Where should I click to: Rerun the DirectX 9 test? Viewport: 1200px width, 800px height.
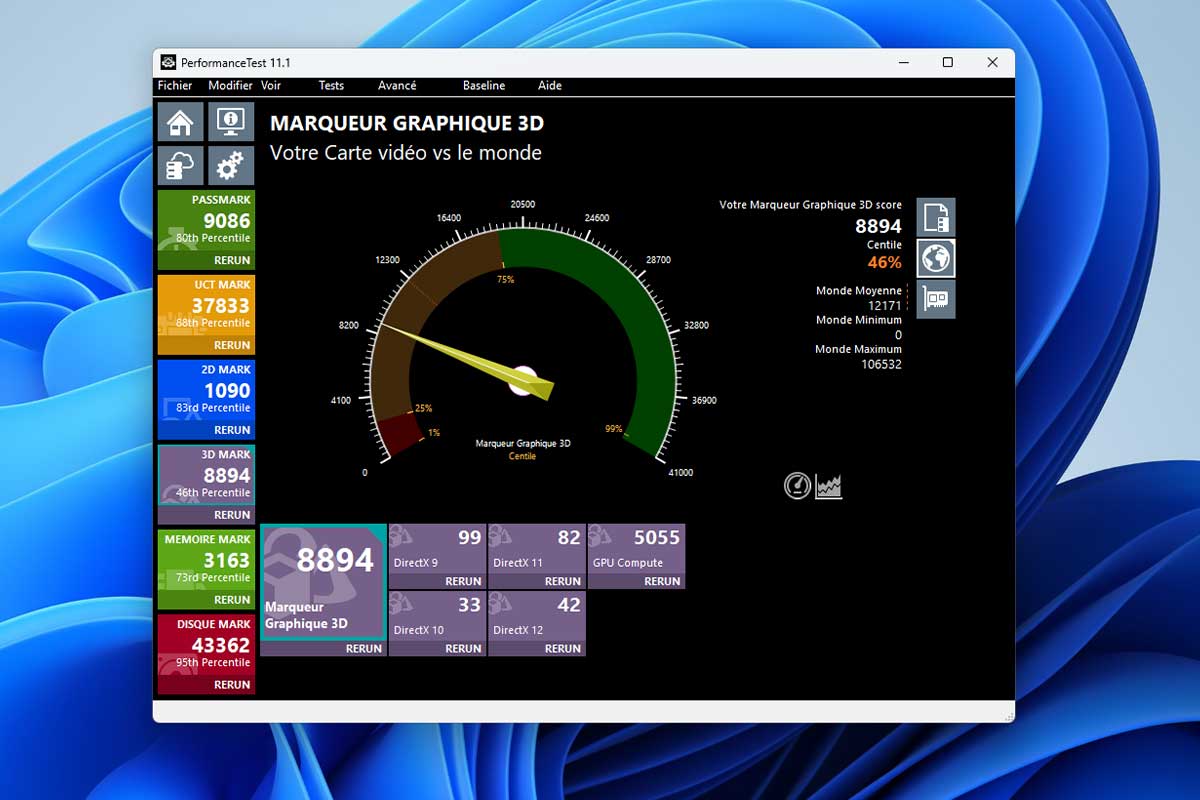point(463,581)
